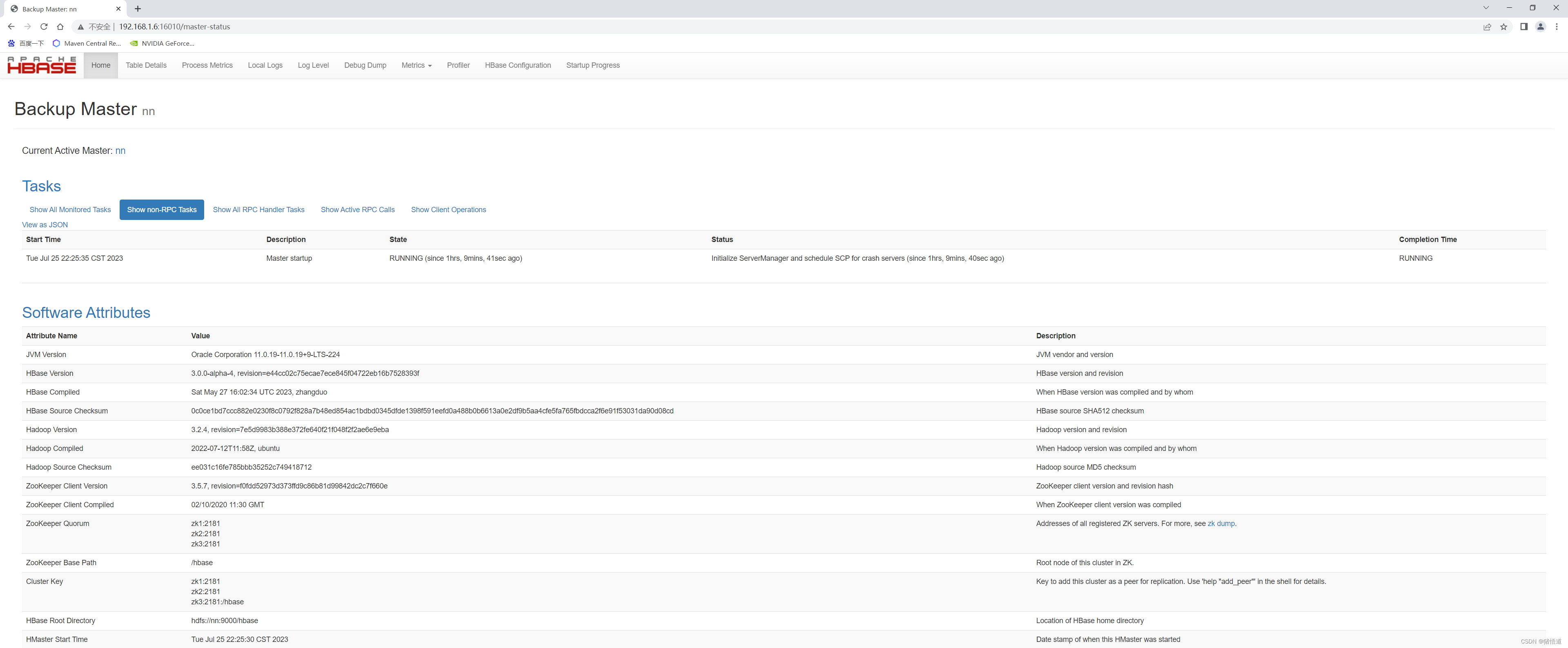Click the browser home icon
This screenshot has height=648, width=1568.
point(60,27)
